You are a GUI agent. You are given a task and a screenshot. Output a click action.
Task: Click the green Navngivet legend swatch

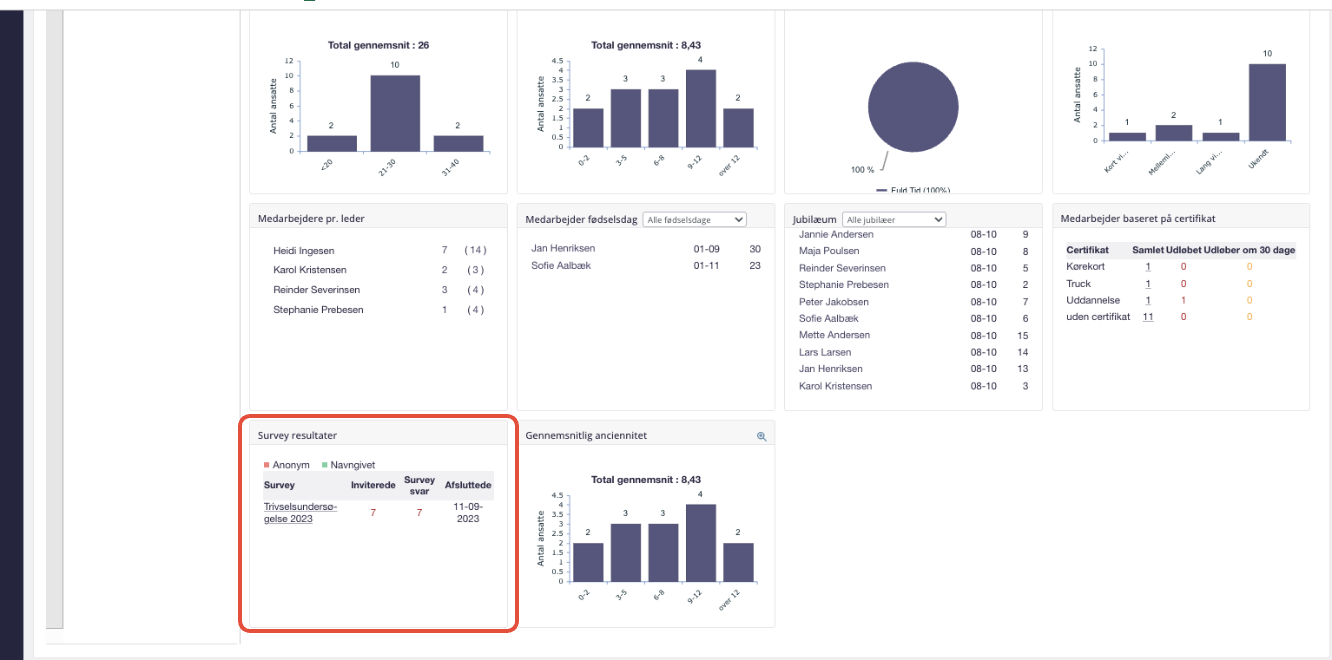click(x=325, y=465)
